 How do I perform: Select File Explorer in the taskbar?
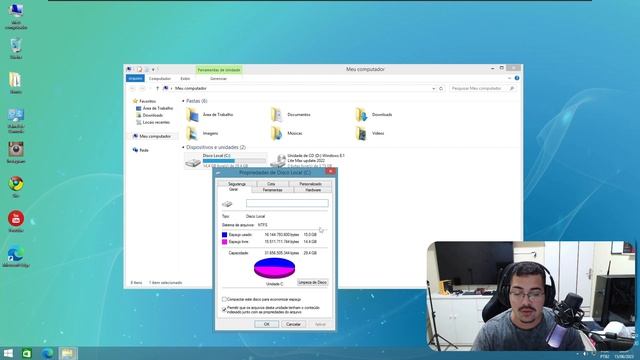pyautogui.click(x=67, y=353)
